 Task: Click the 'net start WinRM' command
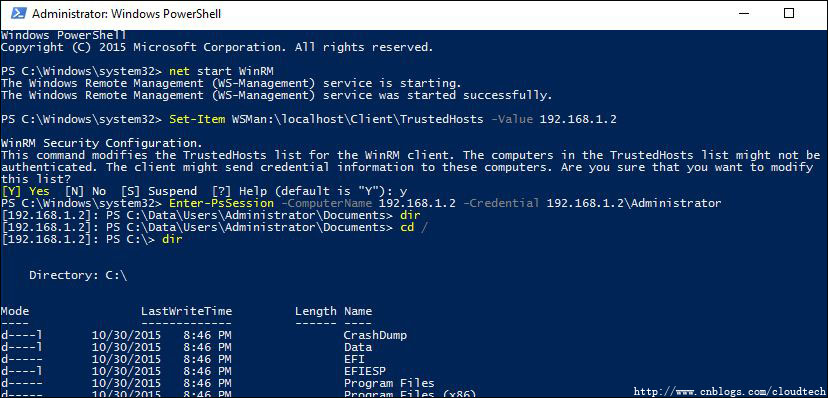[222, 71]
